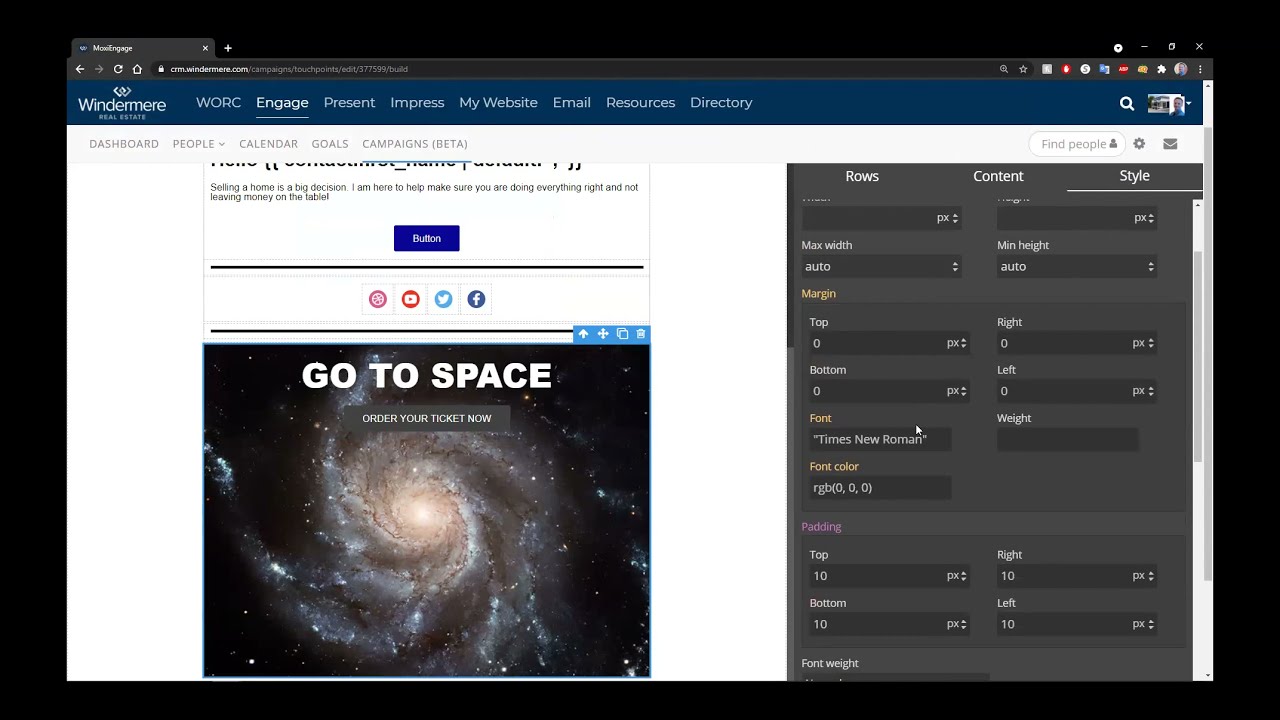The image size is (1280, 720).
Task: Open the Present menu item
Action: click(x=349, y=102)
